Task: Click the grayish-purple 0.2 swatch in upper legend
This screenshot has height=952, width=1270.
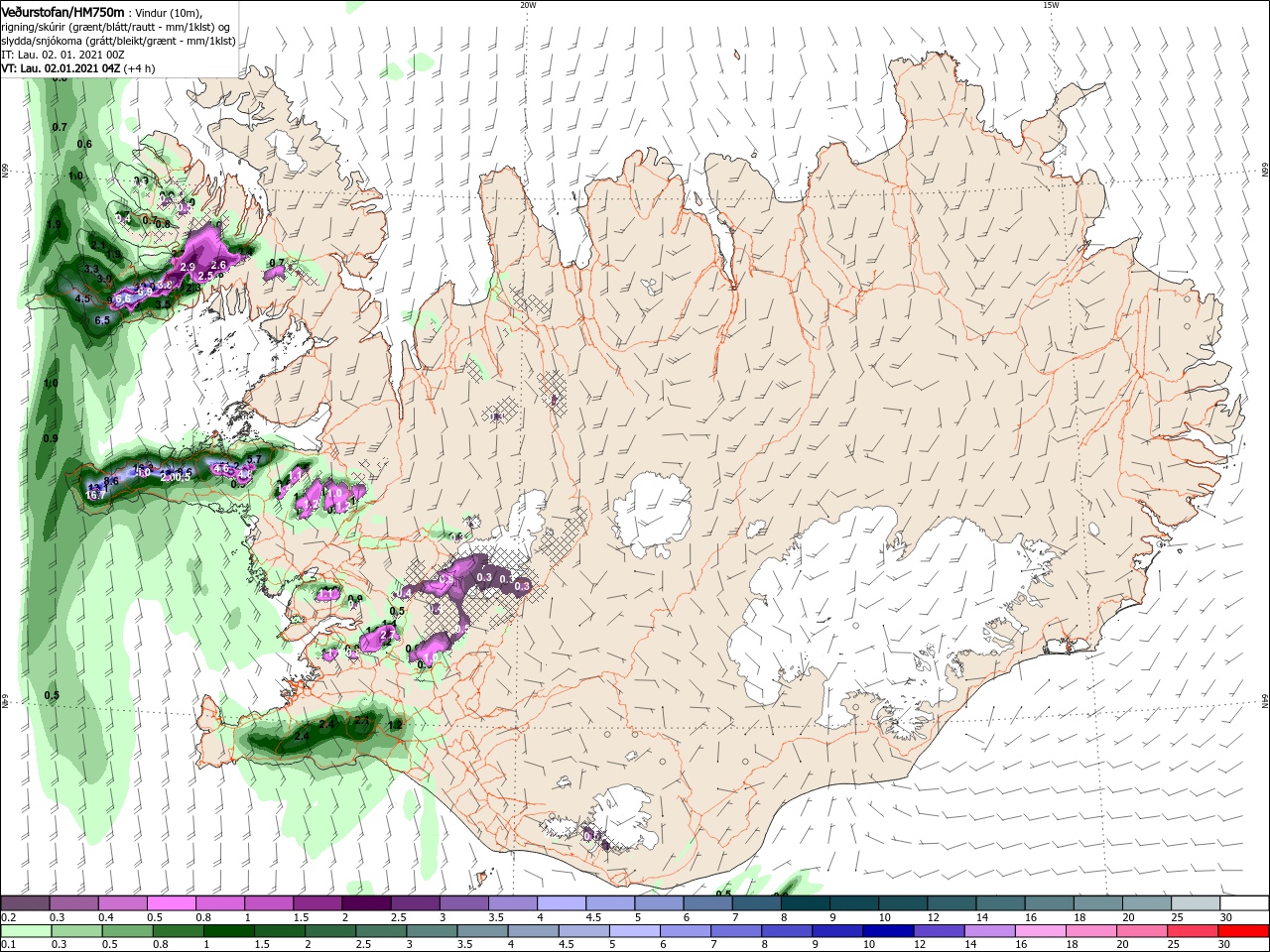Action: [25, 903]
